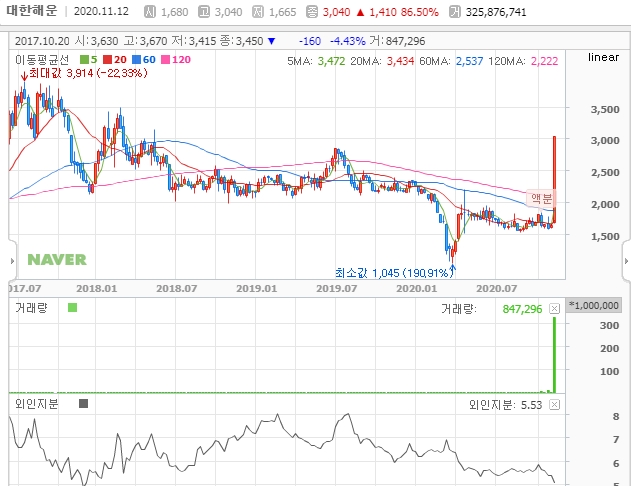Viewport: 631px width, 486px height.
Task: Click the 외인지분: 5.53 value
Action: click(506, 405)
